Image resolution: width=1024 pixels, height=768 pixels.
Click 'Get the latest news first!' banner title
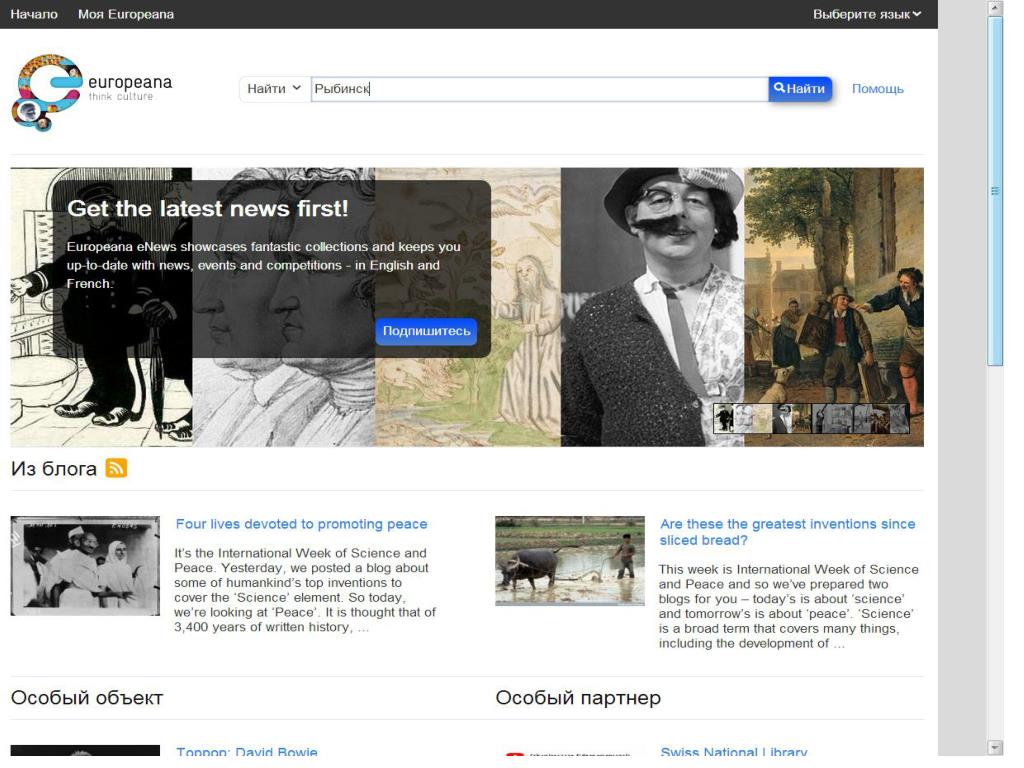(208, 208)
